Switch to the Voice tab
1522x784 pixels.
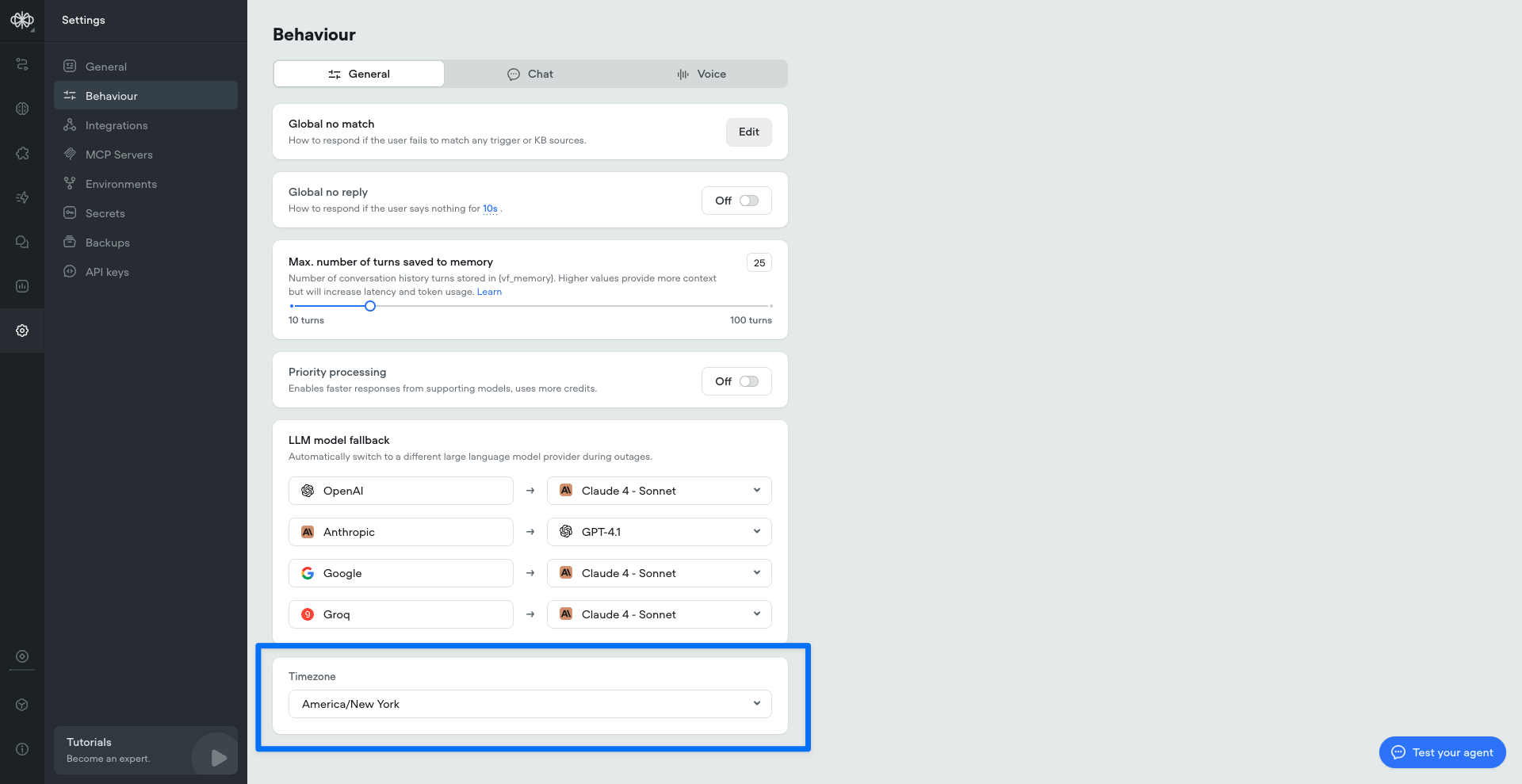pyautogui.click(x=702, y=74)
